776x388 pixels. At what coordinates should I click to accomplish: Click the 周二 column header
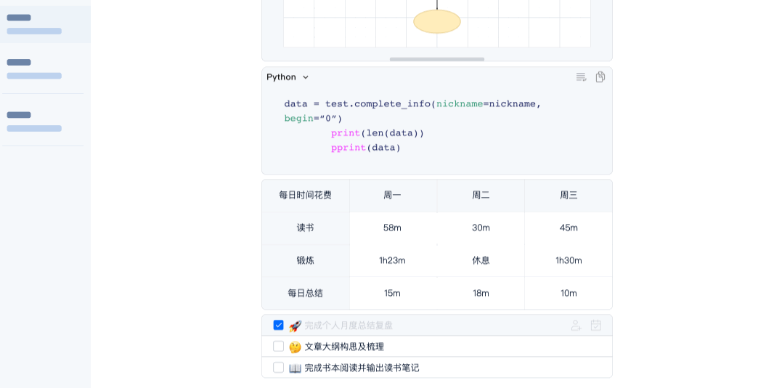(481, 195)
